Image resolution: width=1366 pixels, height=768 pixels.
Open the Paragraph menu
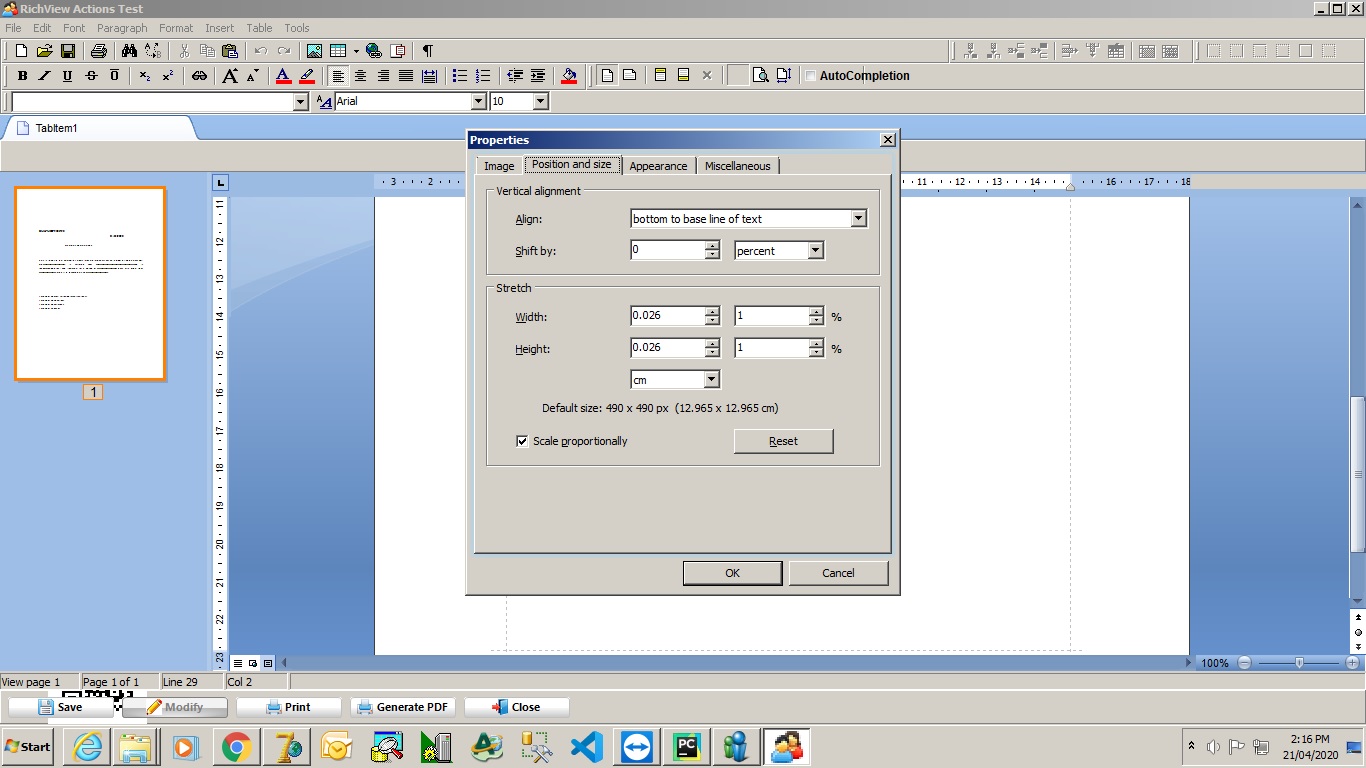(x=122, y=28)
